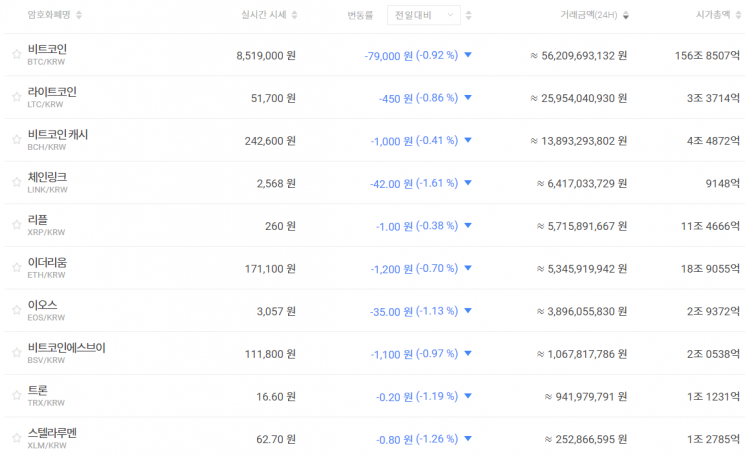Click the change -42.00 원 (-1.61 %)

pos(414,183)
